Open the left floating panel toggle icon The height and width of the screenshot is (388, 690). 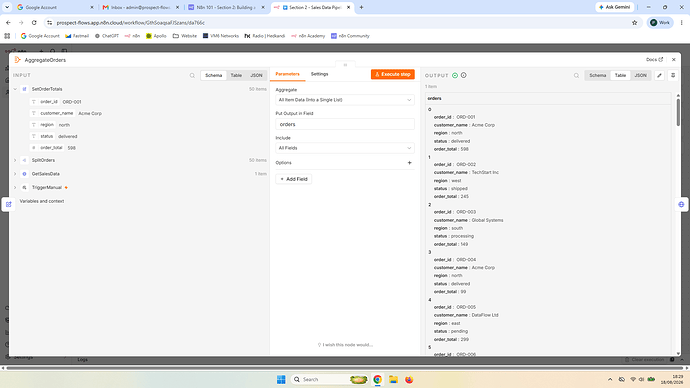[x=8, y=204]
